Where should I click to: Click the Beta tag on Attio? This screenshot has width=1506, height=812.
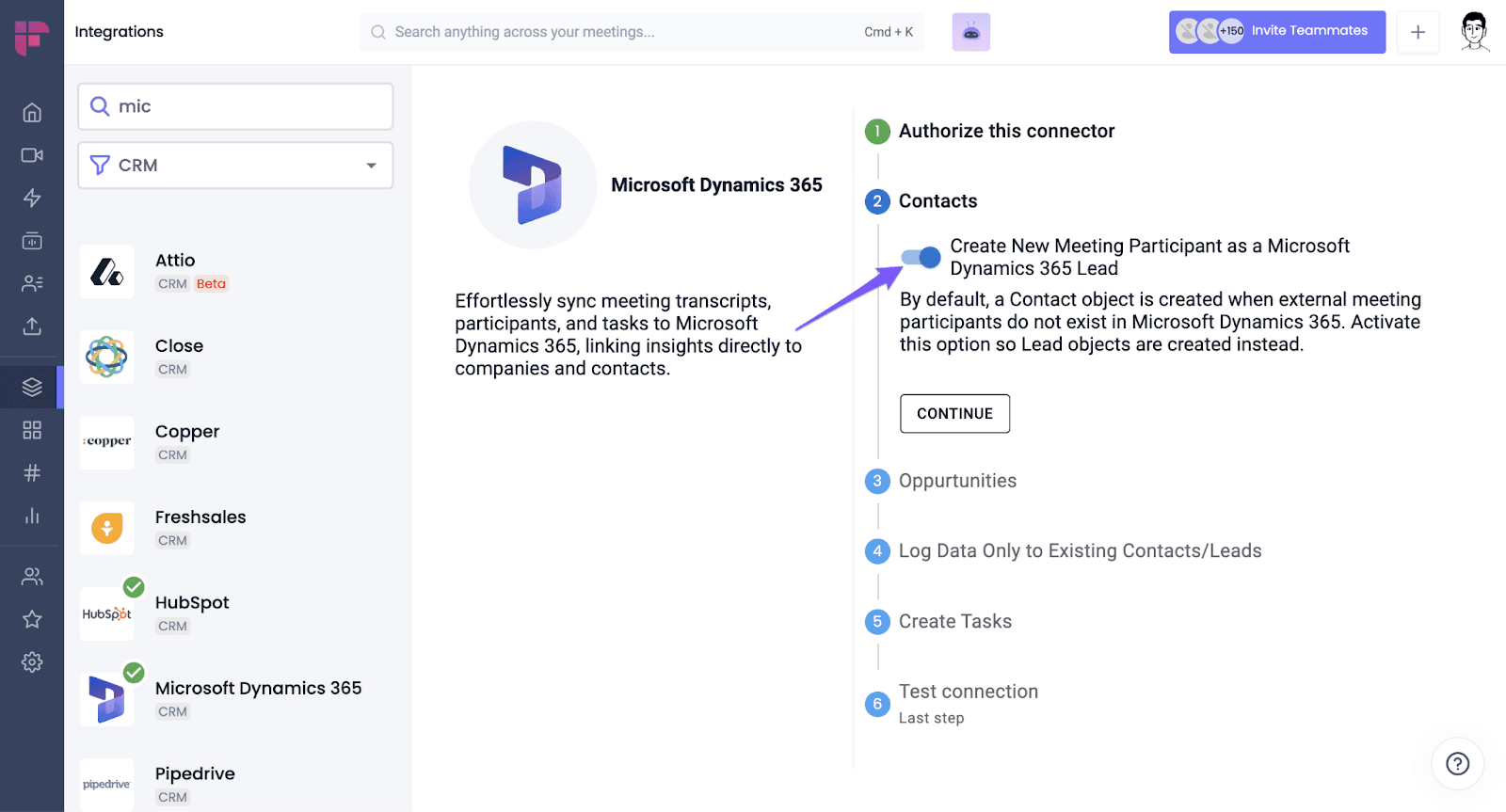point(211,284)
